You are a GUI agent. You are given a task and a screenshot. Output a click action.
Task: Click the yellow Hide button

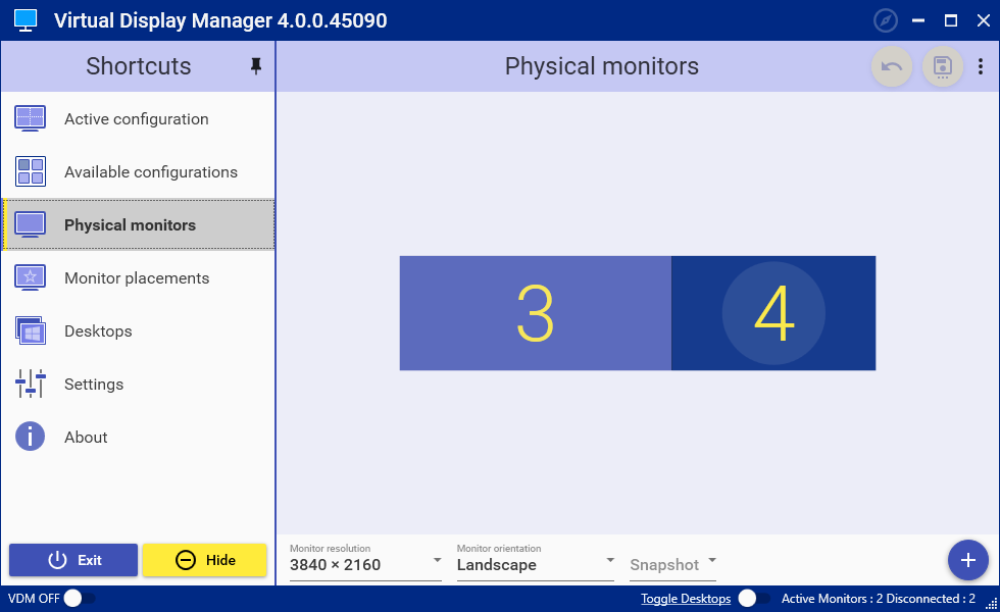tap(204, 560)
